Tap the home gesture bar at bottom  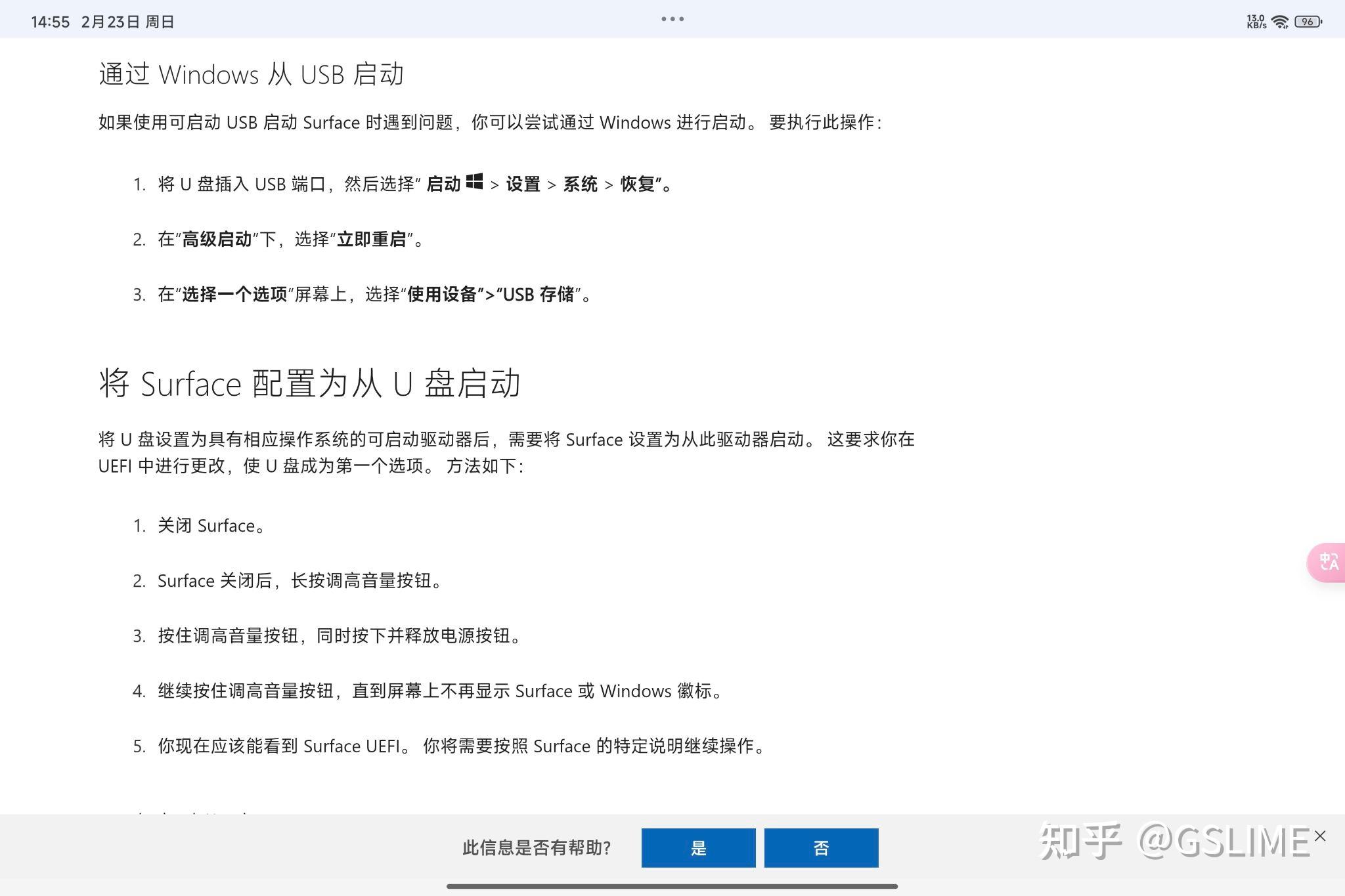point(672,886)
